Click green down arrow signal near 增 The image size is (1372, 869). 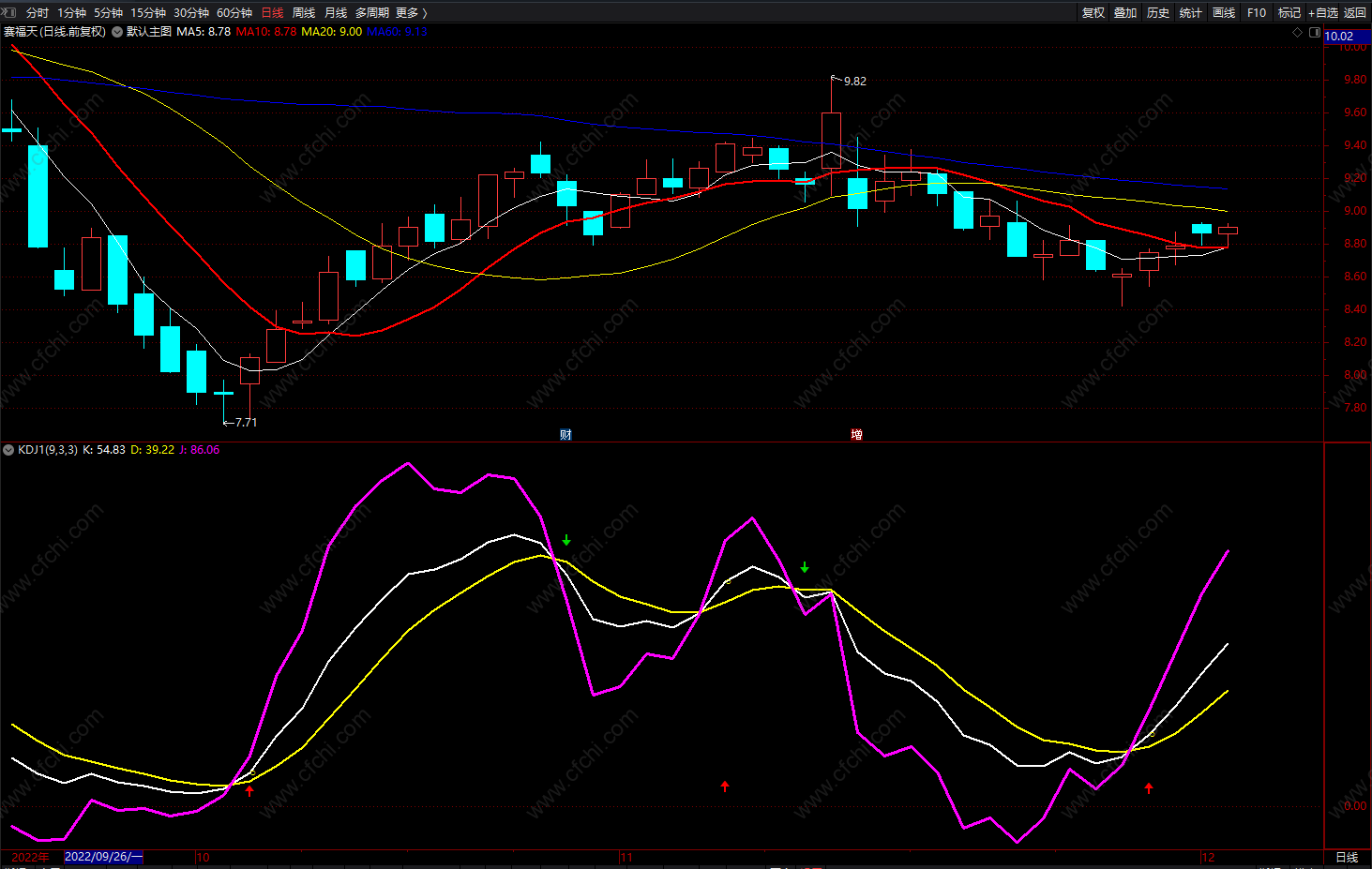point(805,567)
